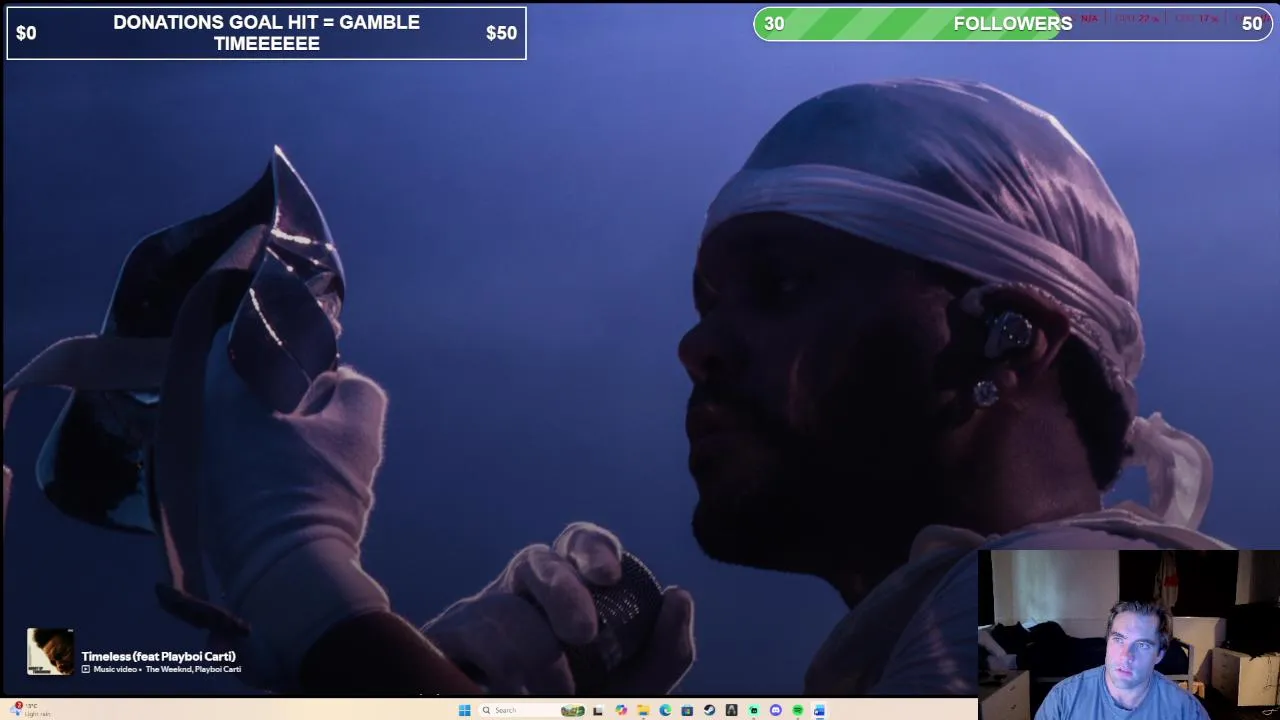Viewport: 1280px width, 720px height.
Task: Open Spotify from the taskbar
Action: [797, 710]
